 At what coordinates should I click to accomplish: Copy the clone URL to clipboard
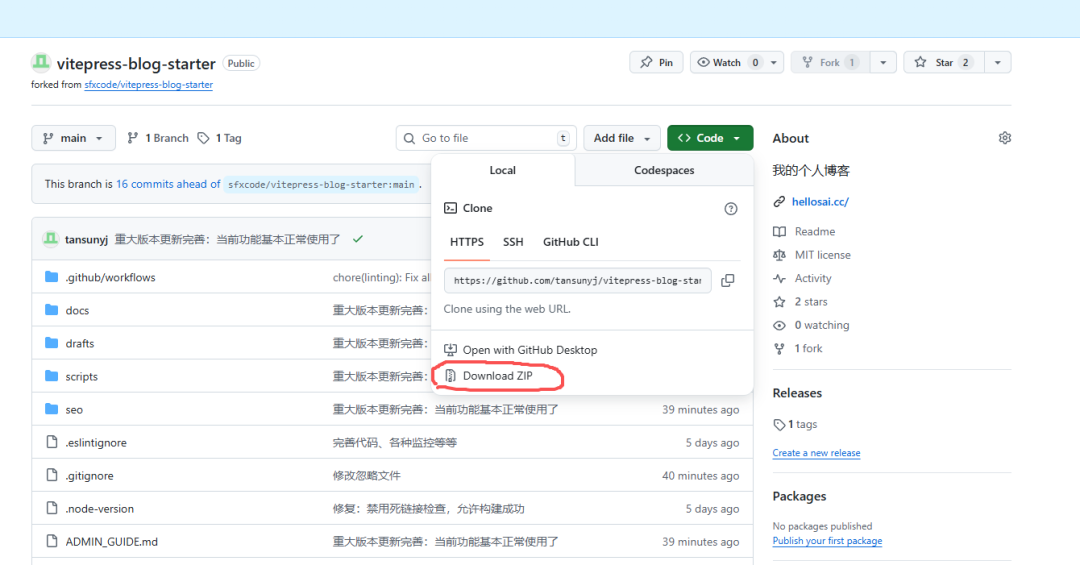point(728,280)
